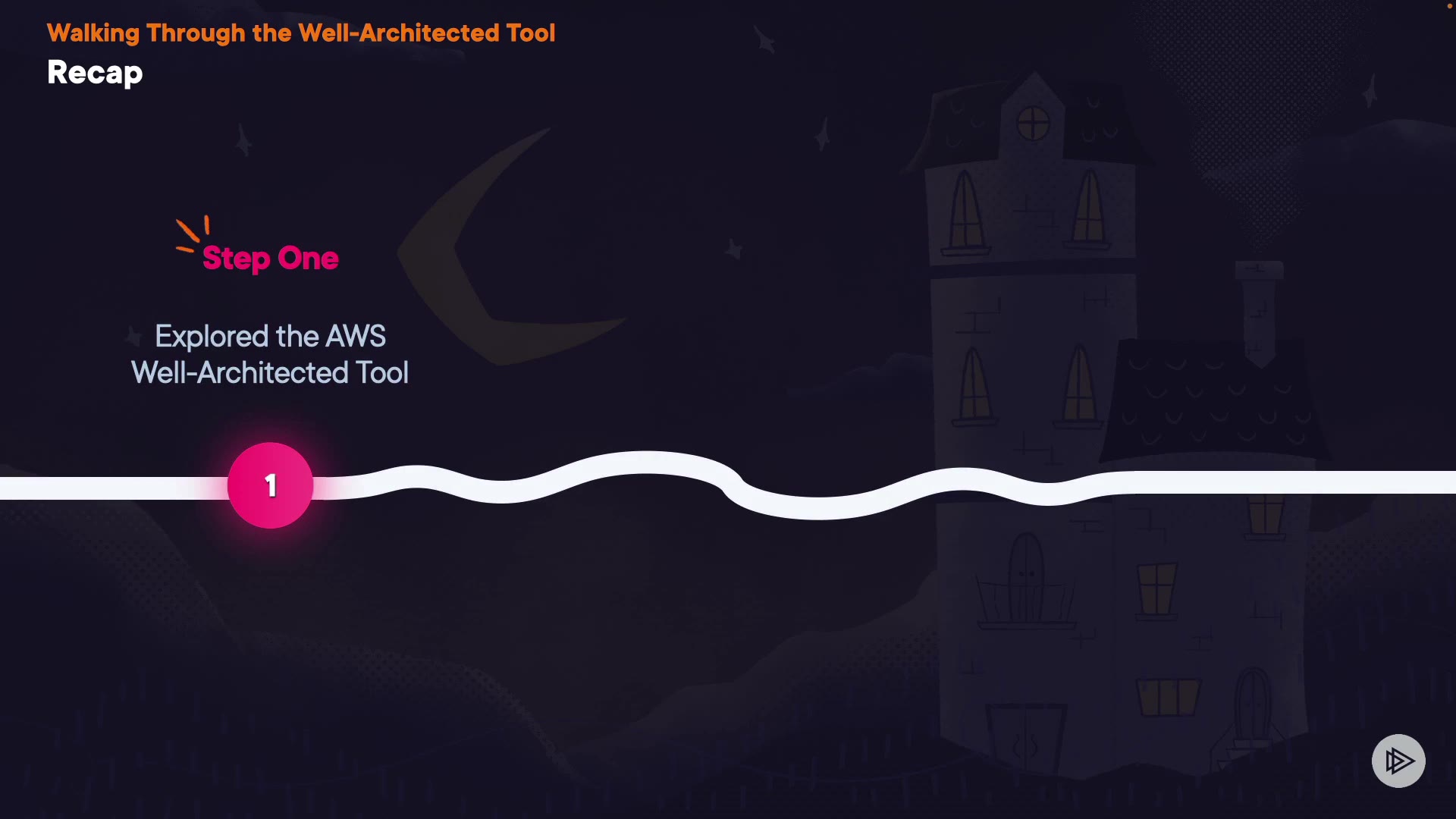Click the white Recap heading

[x=95, y=73]
